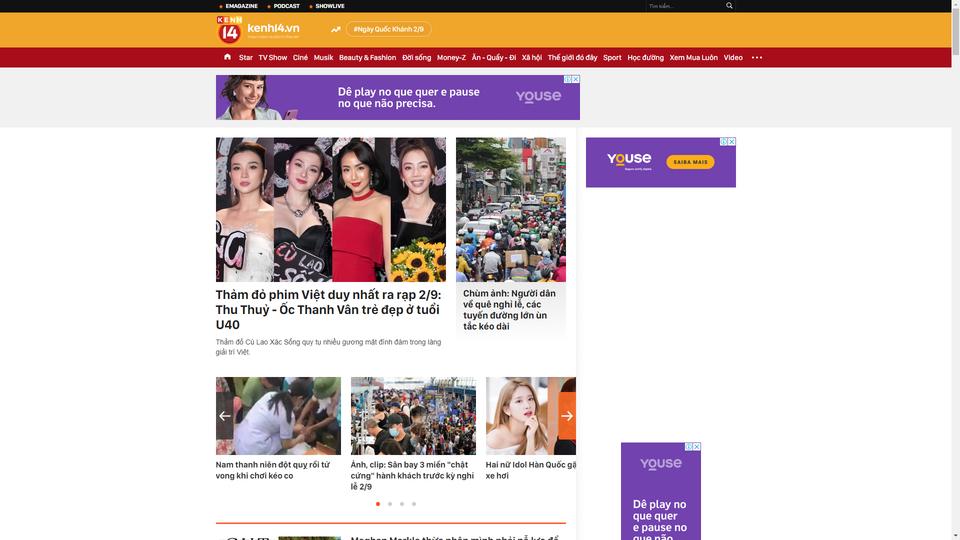The height and width of the screenshot is (540, 960).
Task: Click the top Youse banner advertisement
Action: click(398, 97)
